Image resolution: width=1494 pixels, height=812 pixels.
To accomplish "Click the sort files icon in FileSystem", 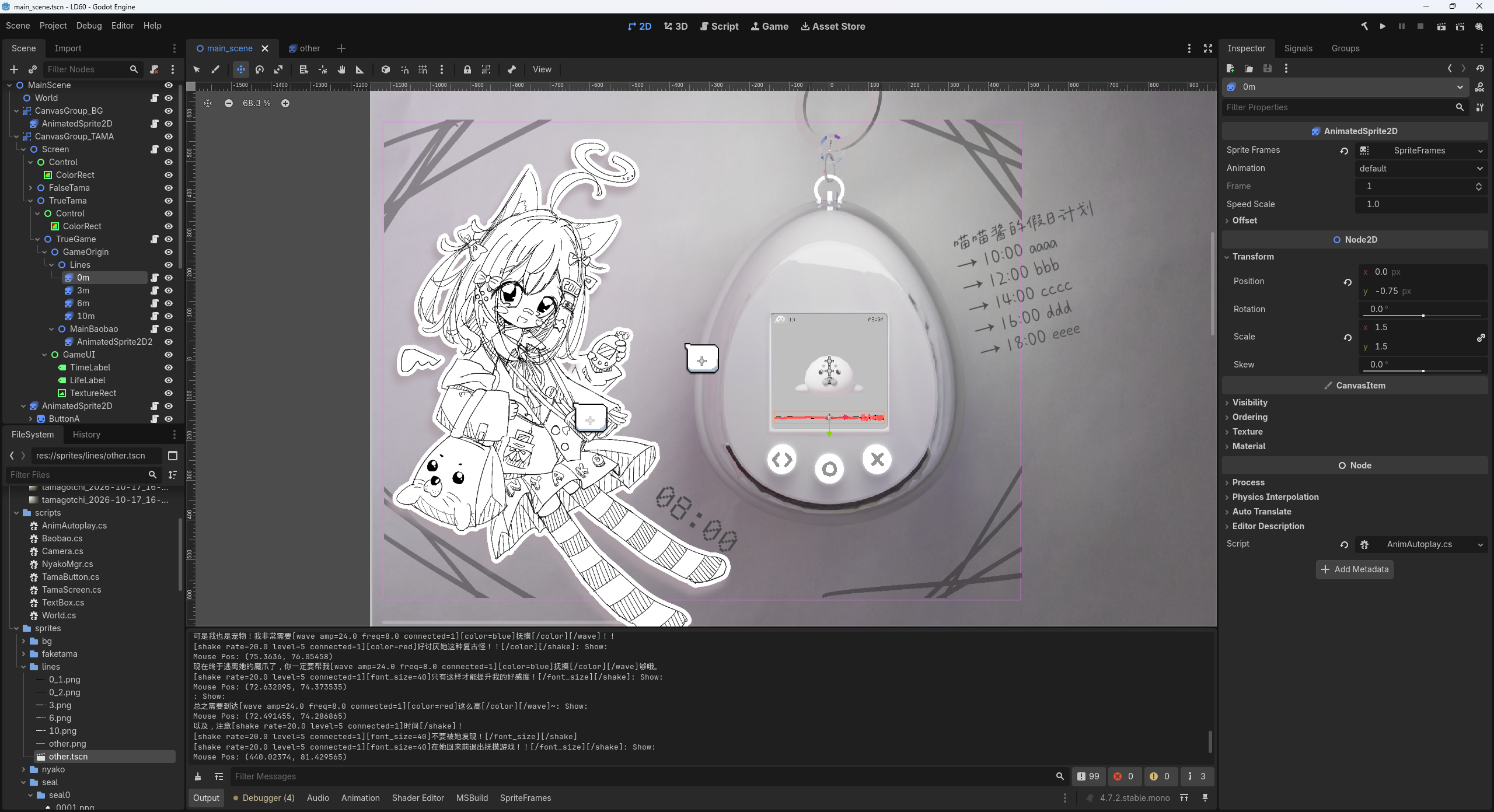I will coord(173,475).
